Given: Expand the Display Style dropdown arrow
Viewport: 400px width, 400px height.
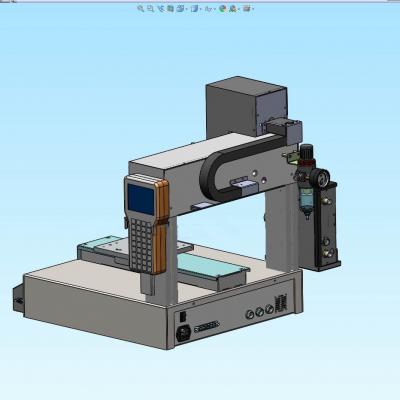Looking at the screenshot, I should 201,9.
